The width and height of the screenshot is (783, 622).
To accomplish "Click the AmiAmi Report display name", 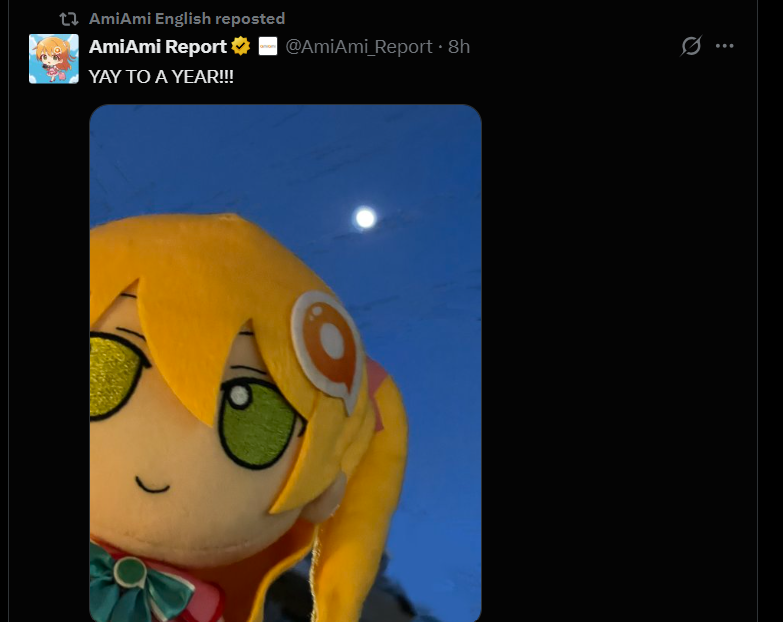I will (x=158, y=46).
